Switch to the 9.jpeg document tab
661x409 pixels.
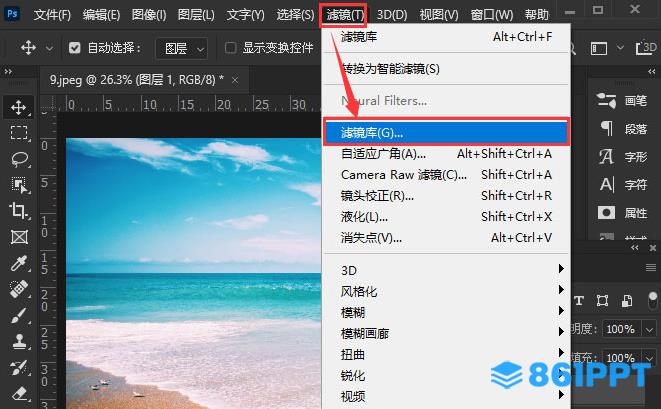point(137,79)
